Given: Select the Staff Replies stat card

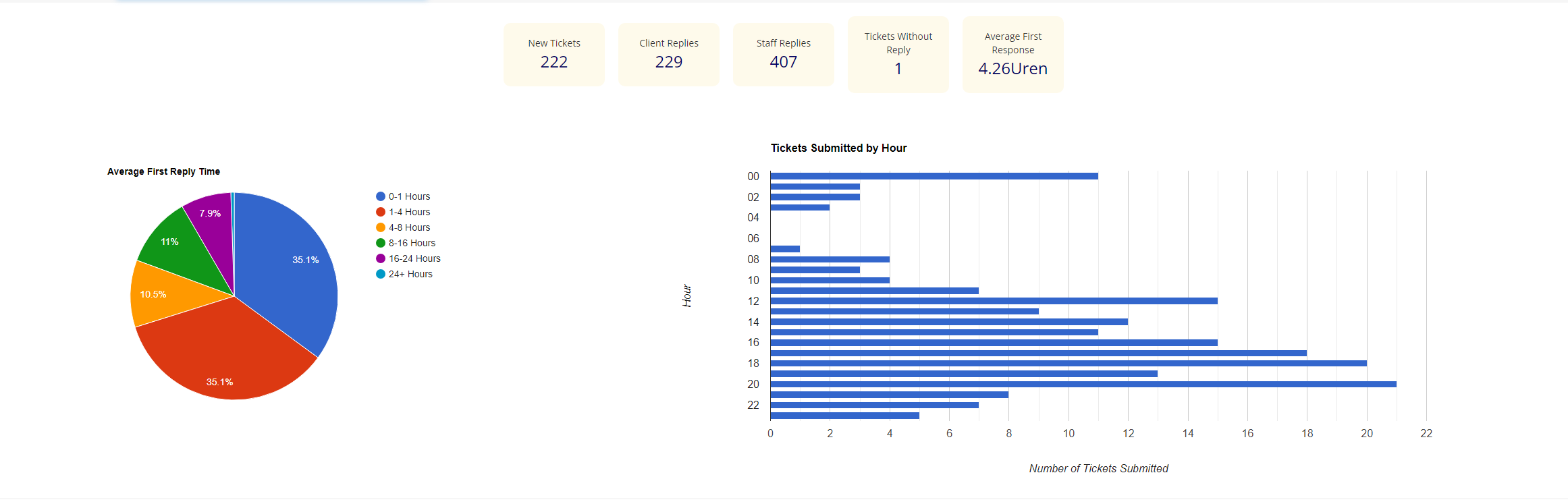Looking at the screenshot, I should [783, 54].
